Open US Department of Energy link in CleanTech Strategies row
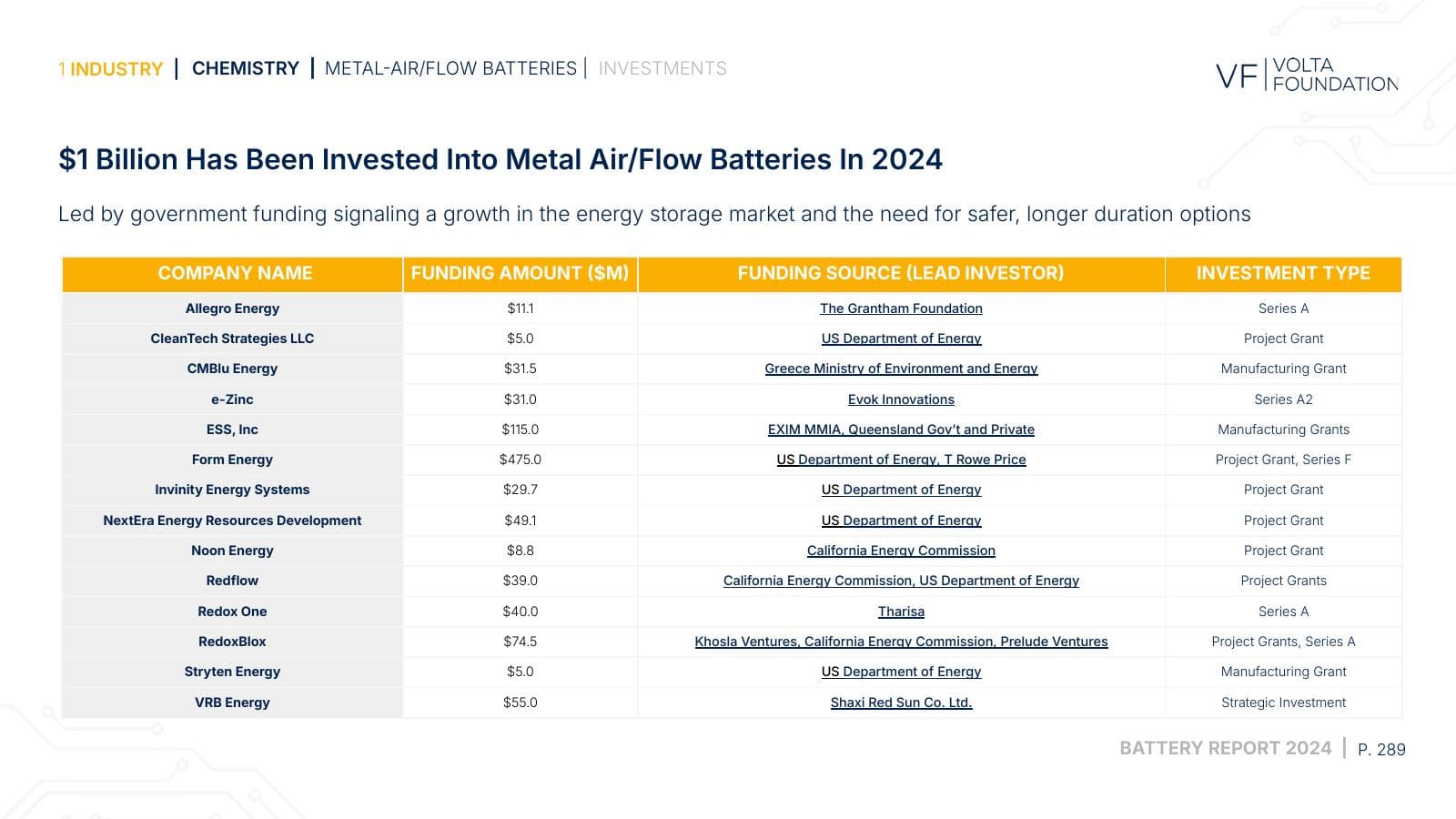 coord(901,339)
